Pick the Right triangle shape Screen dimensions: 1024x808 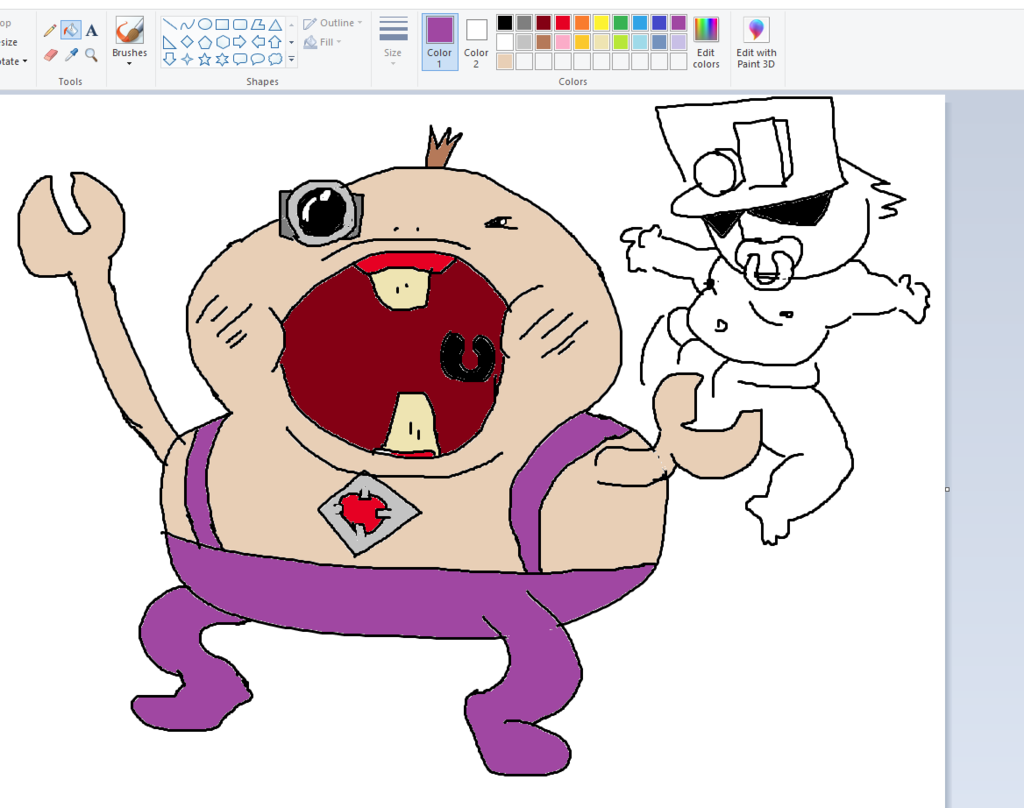[x=170, y=42]
